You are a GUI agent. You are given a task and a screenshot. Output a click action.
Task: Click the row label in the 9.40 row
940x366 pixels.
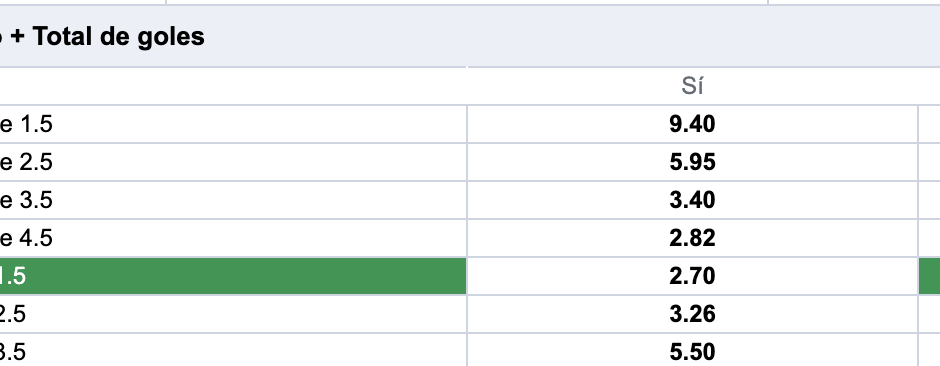pos(233,124)
